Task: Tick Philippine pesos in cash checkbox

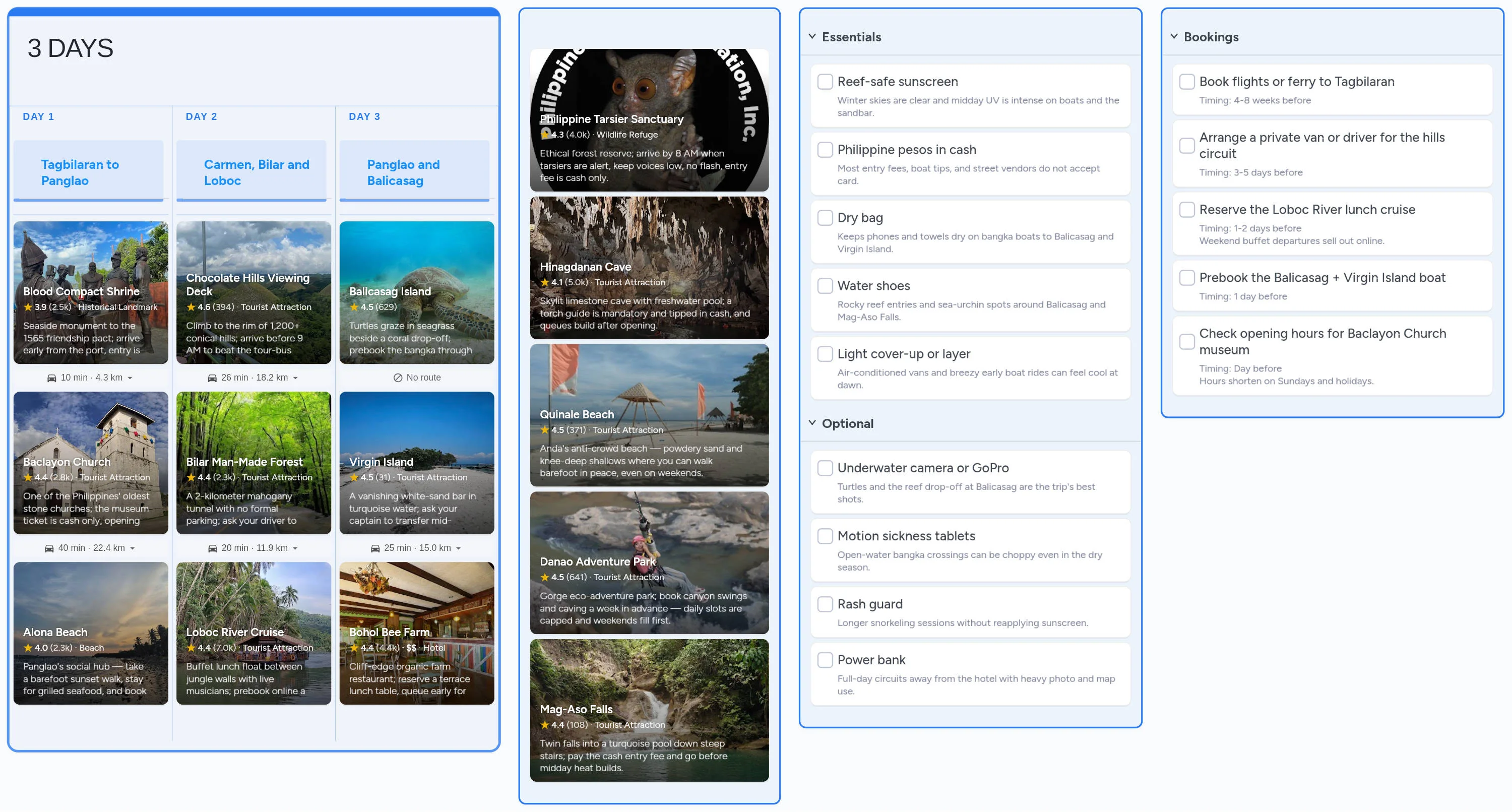Action: click(x=825, y=150)
